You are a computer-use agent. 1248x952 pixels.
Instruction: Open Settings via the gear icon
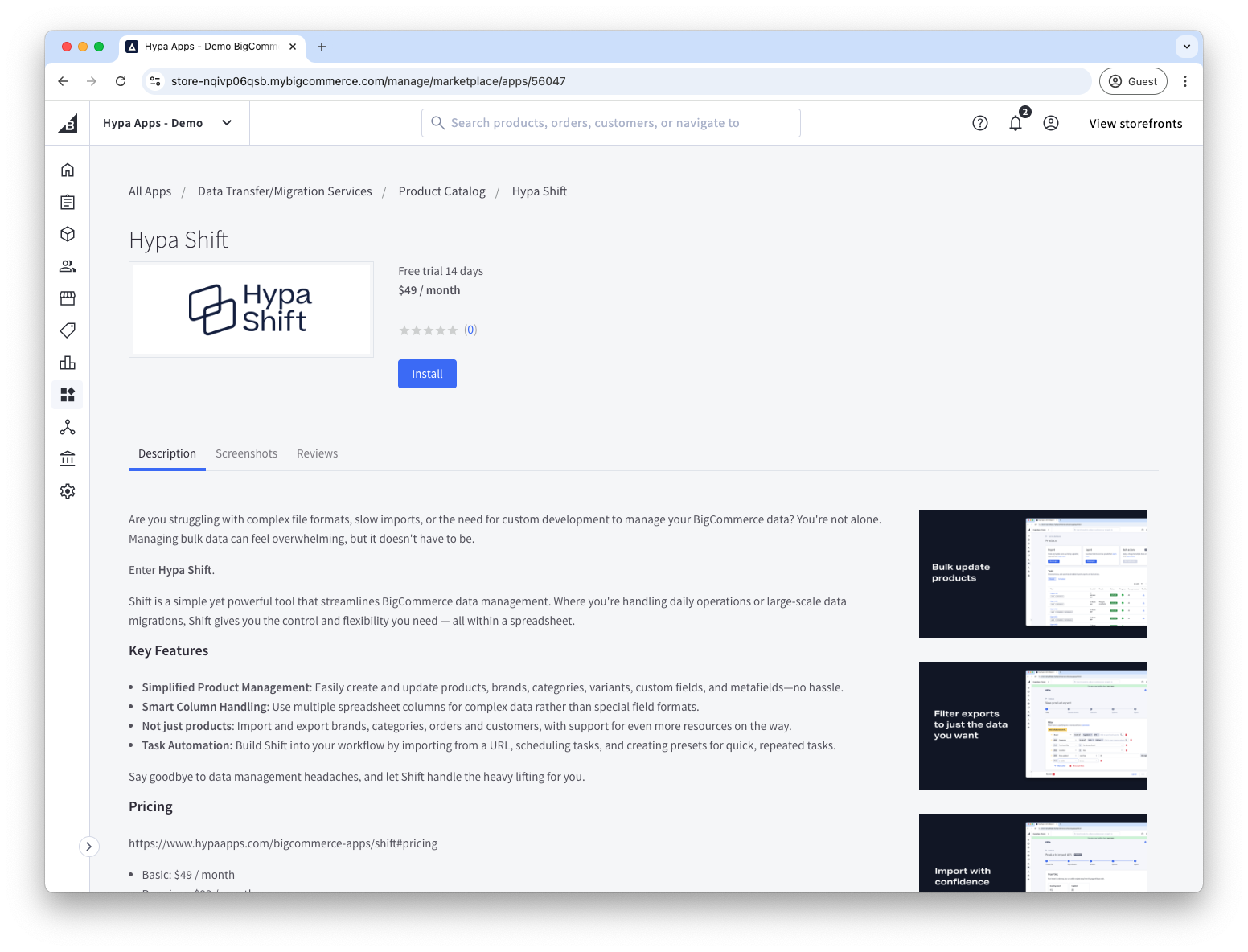click(68, 491)
